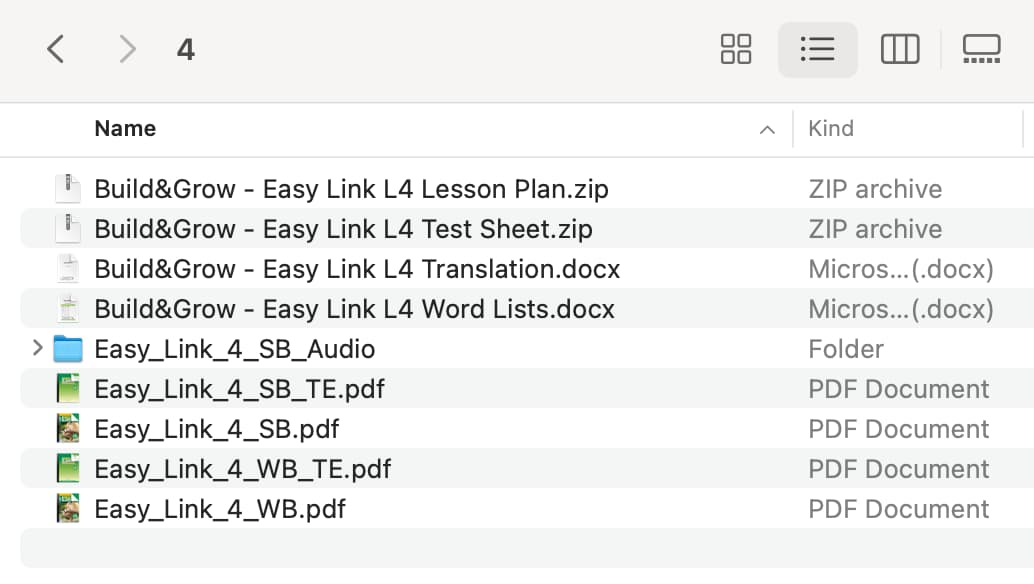Select Easy_Link_4_SB_TE.pdf file
This screenshot has height=584, width=1034.
[x=528, y=389]
